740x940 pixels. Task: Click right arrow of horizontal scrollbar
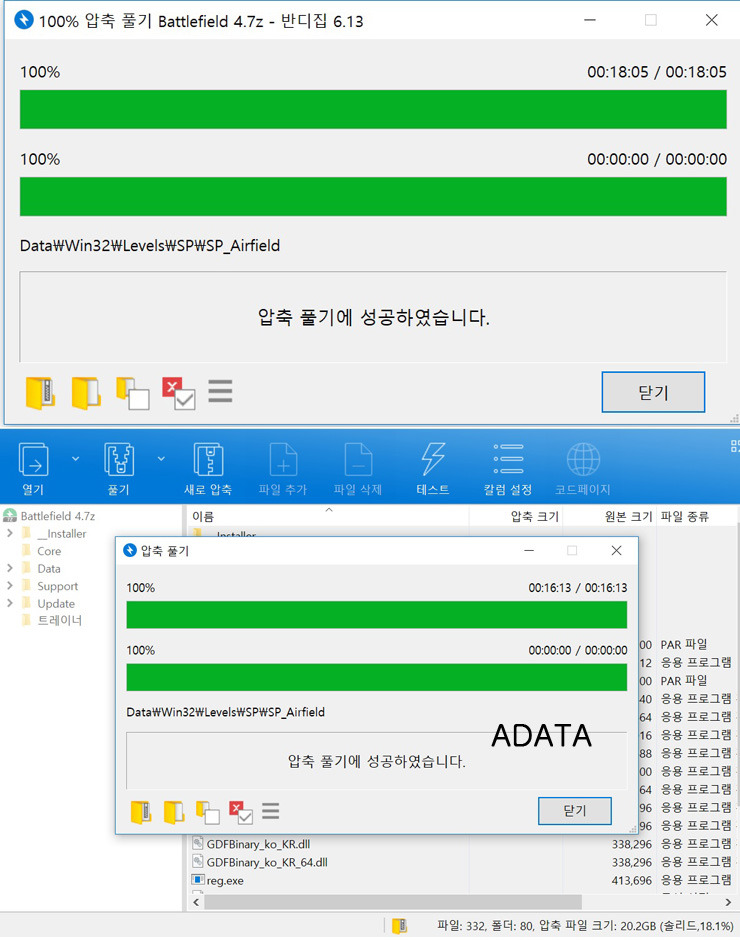[728, 902]
